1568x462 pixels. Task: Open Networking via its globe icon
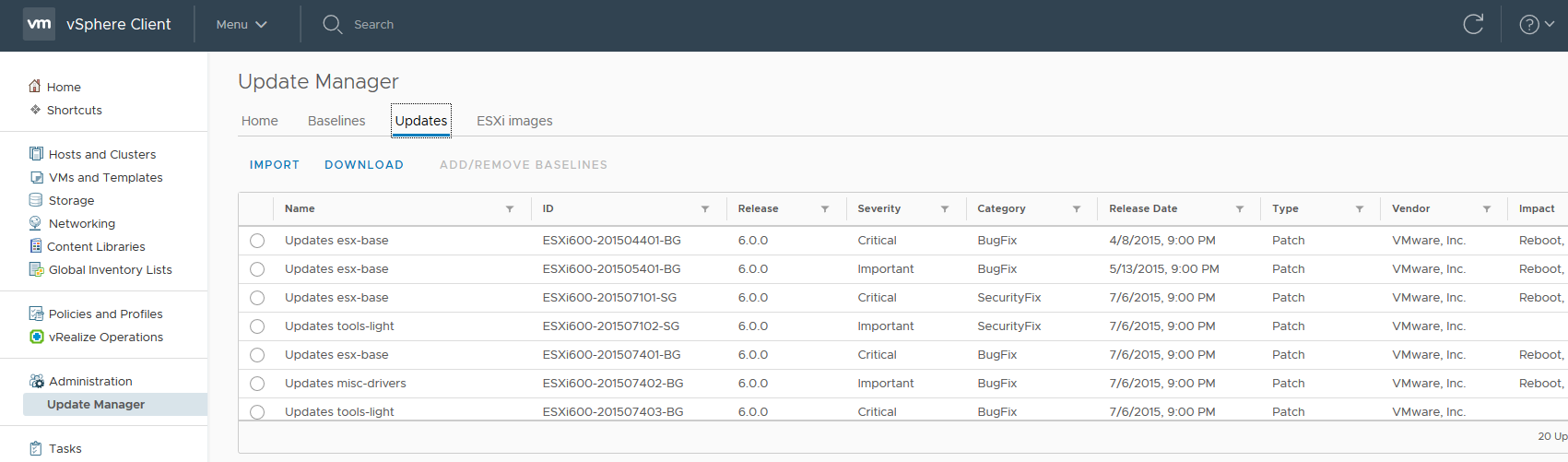36,223
